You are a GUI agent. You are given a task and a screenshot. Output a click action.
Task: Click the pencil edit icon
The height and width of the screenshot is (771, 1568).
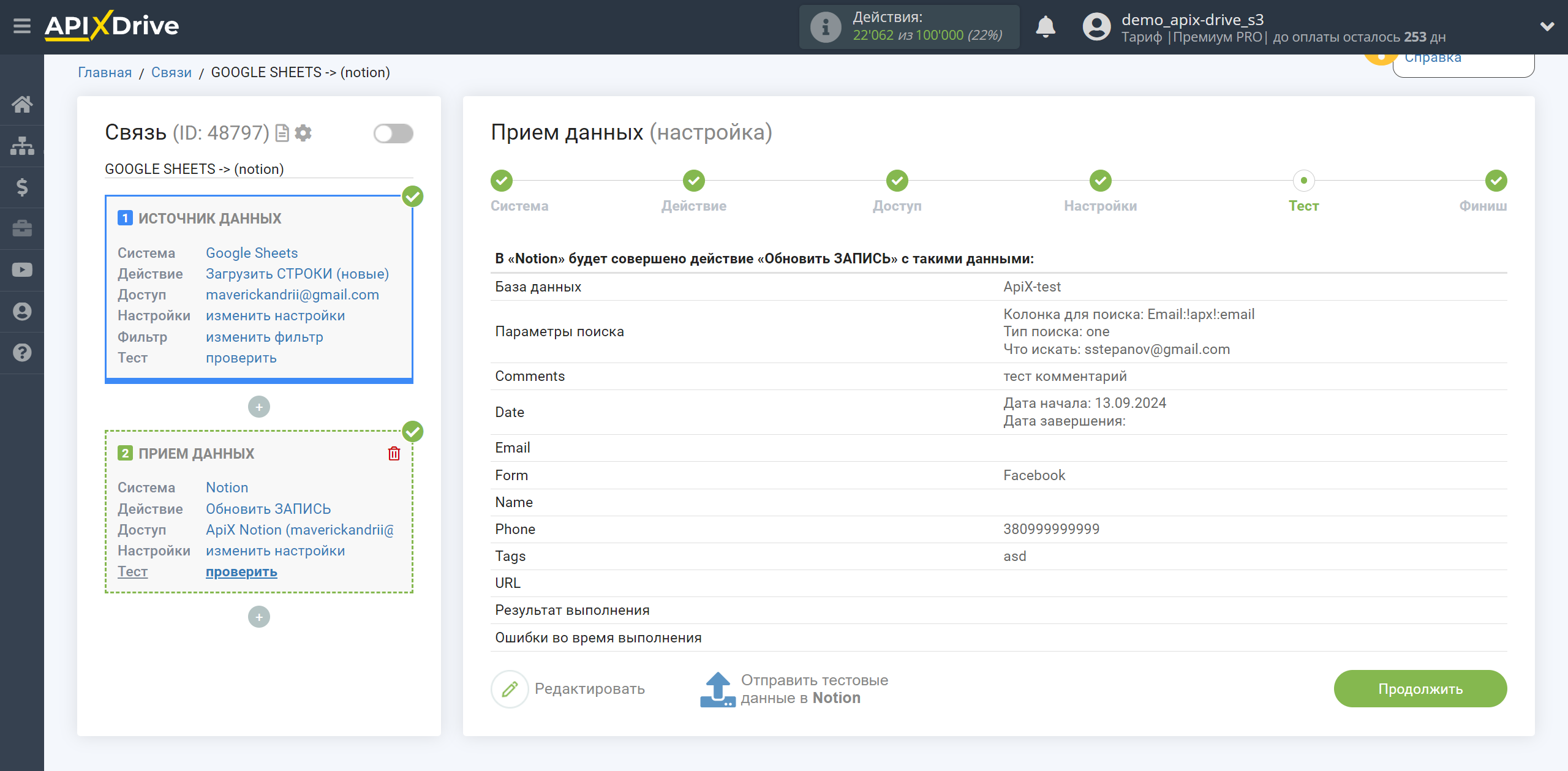point(510,689)
